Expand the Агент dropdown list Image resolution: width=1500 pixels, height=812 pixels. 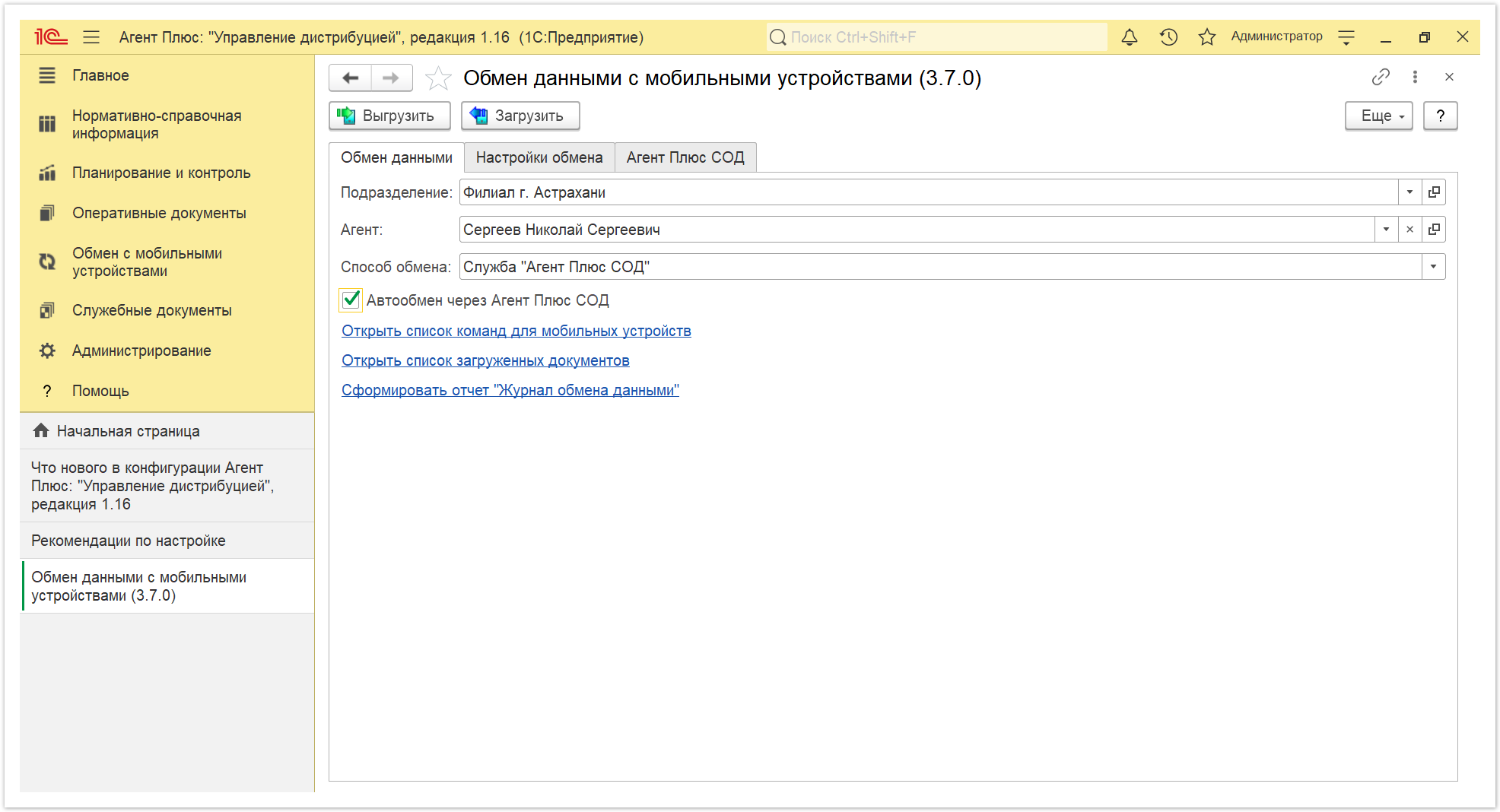1386,230
